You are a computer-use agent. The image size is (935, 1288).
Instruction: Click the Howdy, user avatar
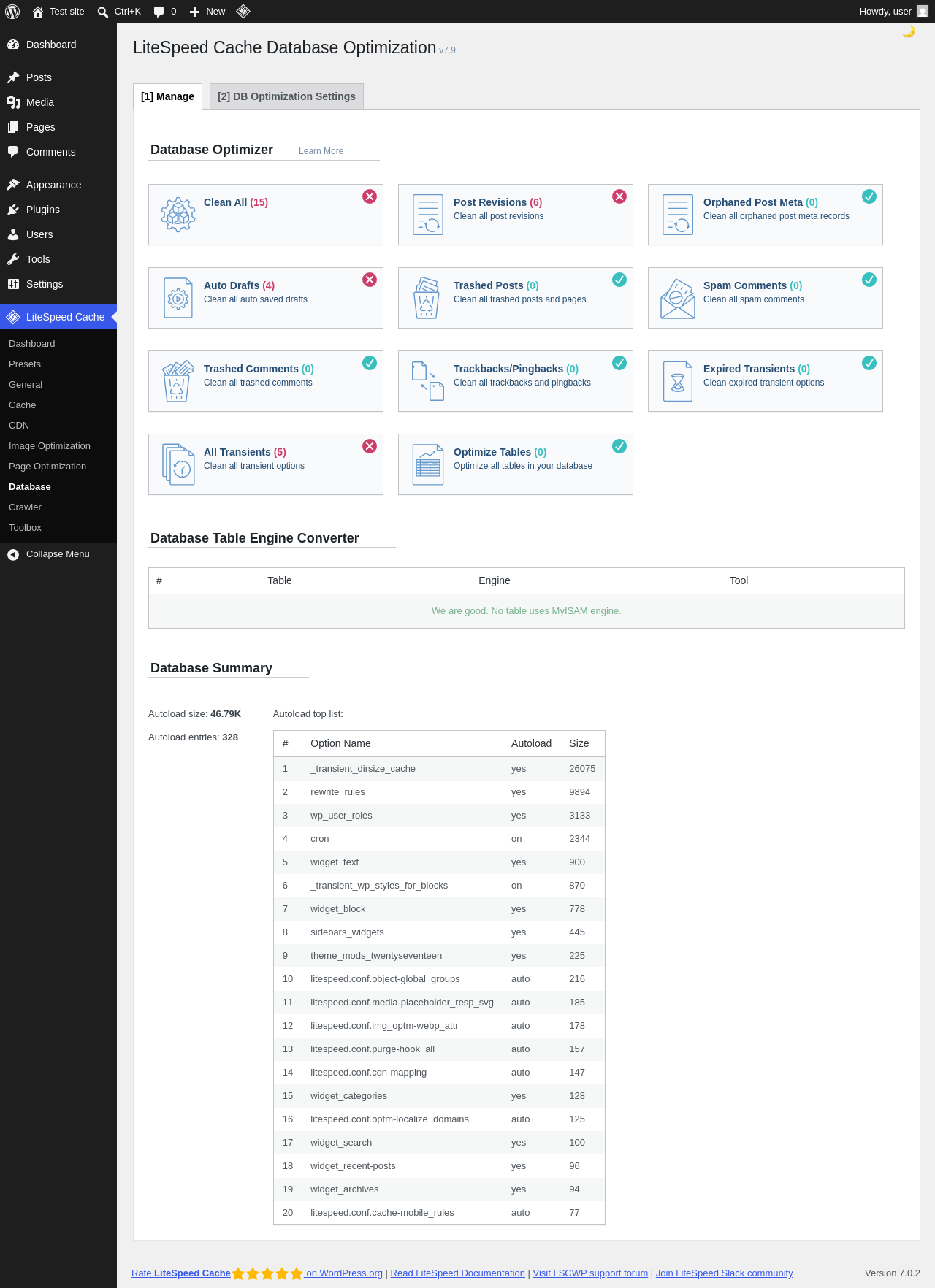(923, 11)
